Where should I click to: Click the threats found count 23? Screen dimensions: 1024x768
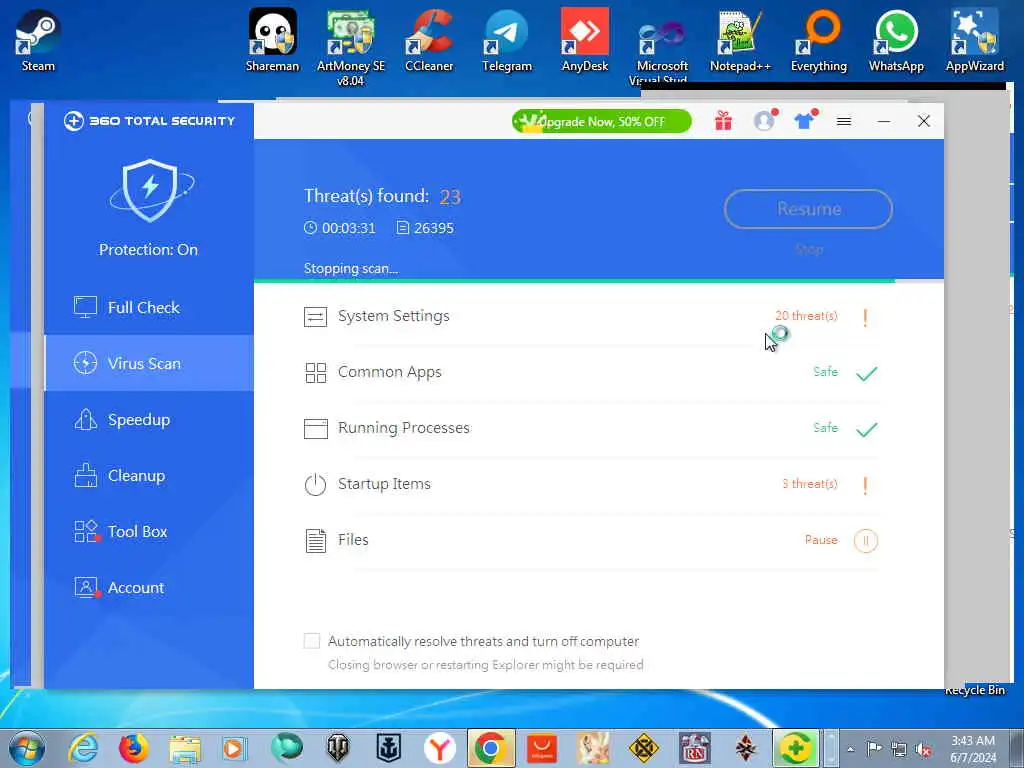pos(450,197)
